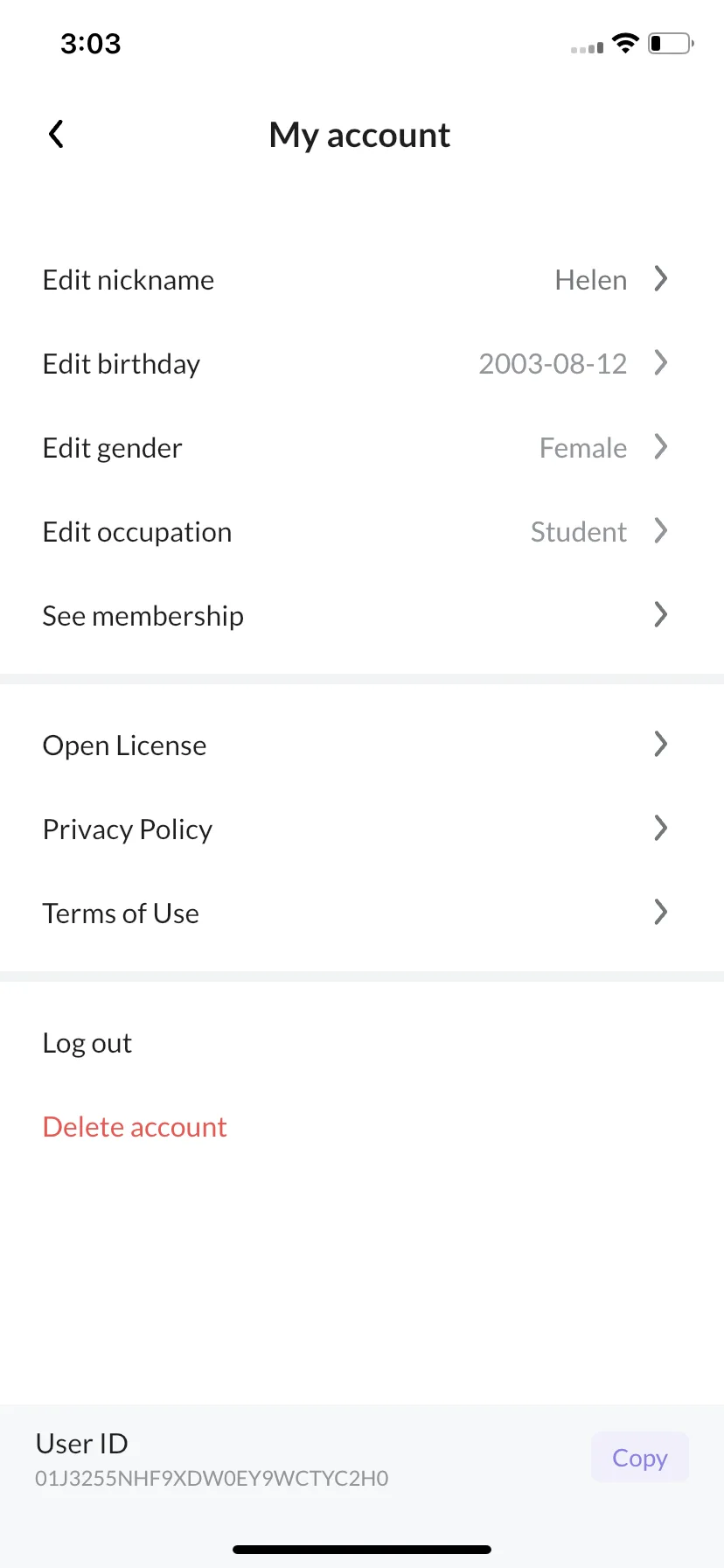Click the Edit occupation chevron
724x1568 pixels.
661,531
